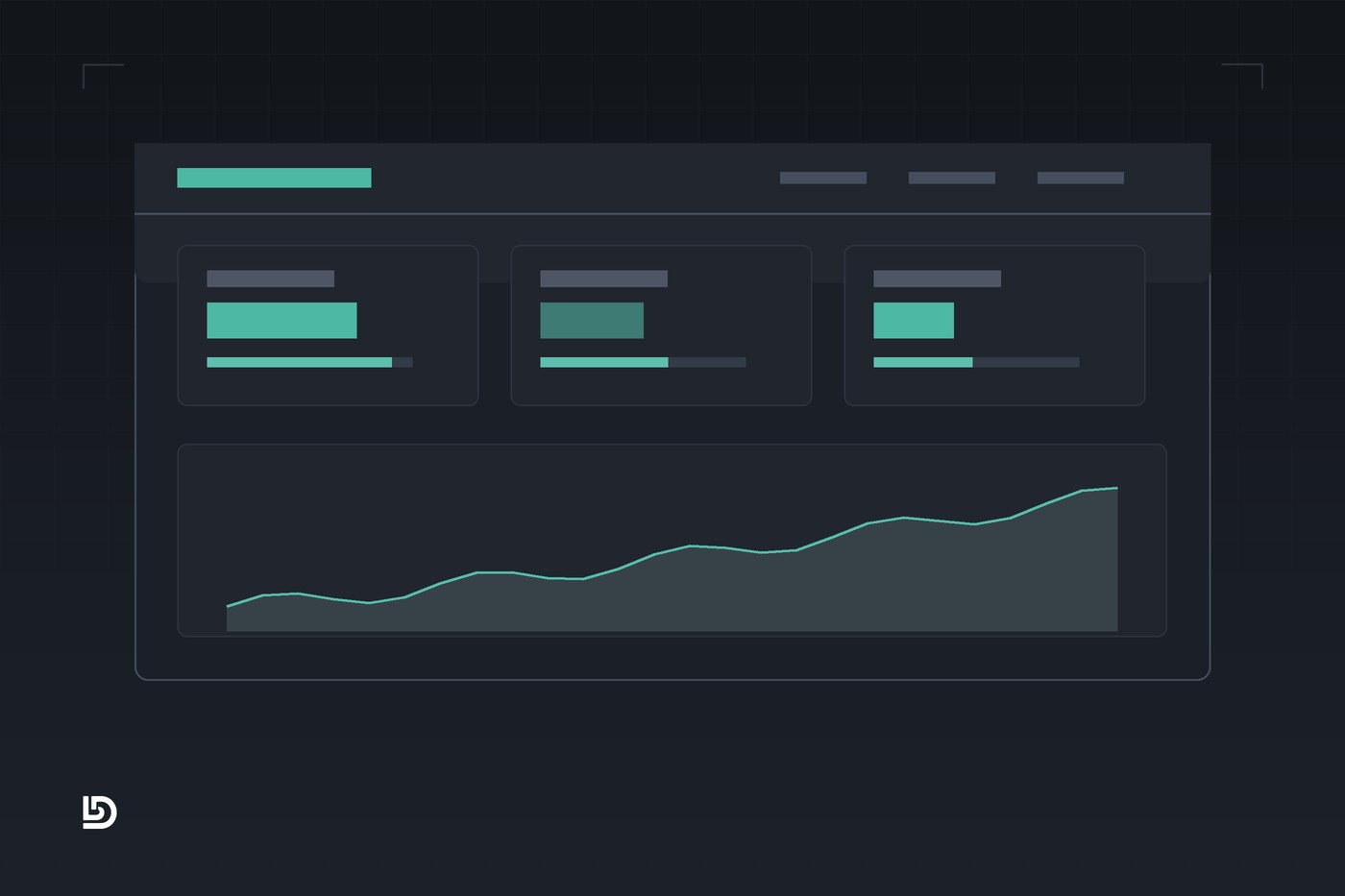
Task: Click the teal brand bar in the header
Action: click(274, 178)
